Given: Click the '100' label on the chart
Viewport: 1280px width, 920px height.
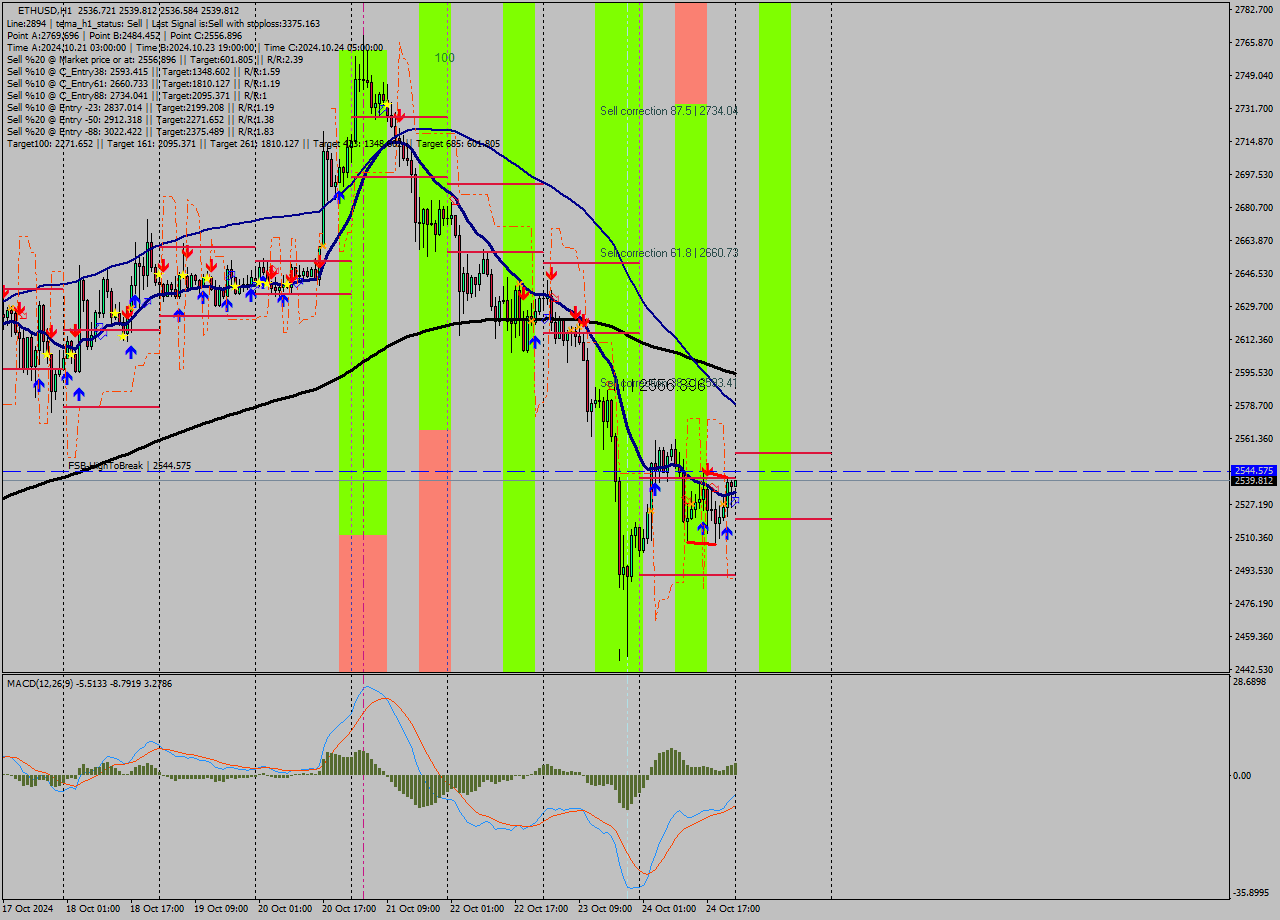Looking at the screenshot, I should click(x=445, y=58).
